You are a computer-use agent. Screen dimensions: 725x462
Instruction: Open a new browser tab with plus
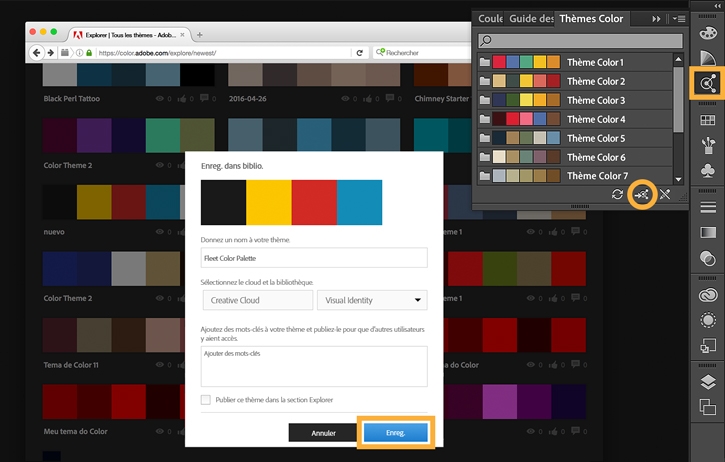[200, 35]
